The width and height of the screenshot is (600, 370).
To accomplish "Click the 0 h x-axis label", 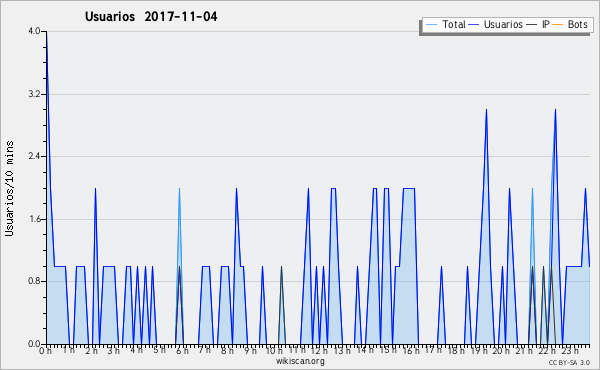I will [x=46, y=351].
